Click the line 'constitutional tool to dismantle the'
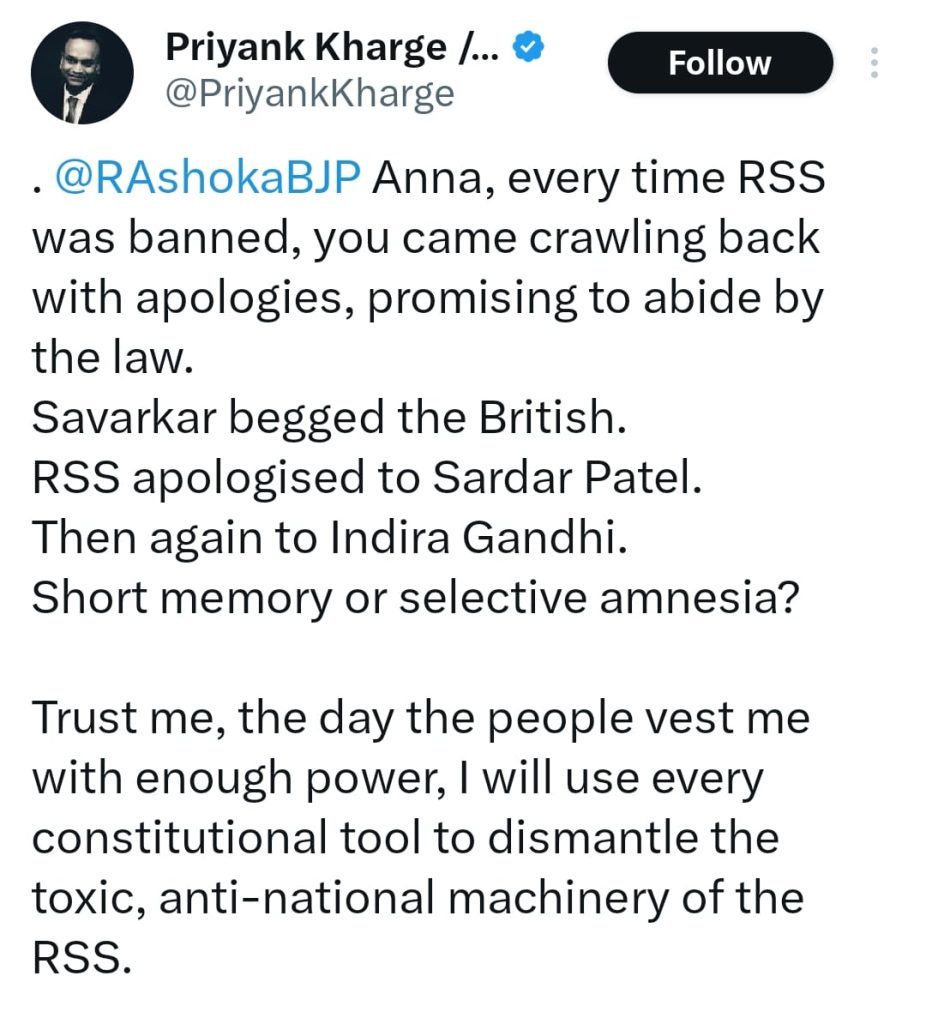 (x=405, y=836)
